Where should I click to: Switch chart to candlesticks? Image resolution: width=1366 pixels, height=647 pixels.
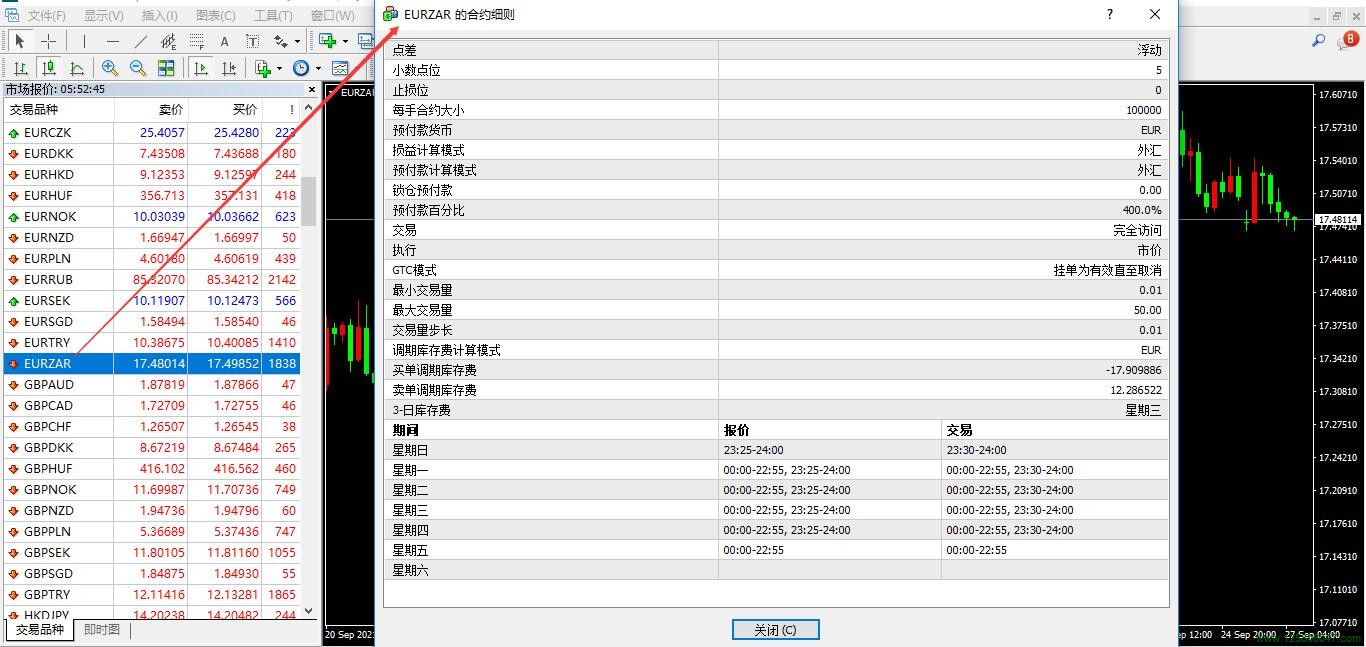coord(48,68)
